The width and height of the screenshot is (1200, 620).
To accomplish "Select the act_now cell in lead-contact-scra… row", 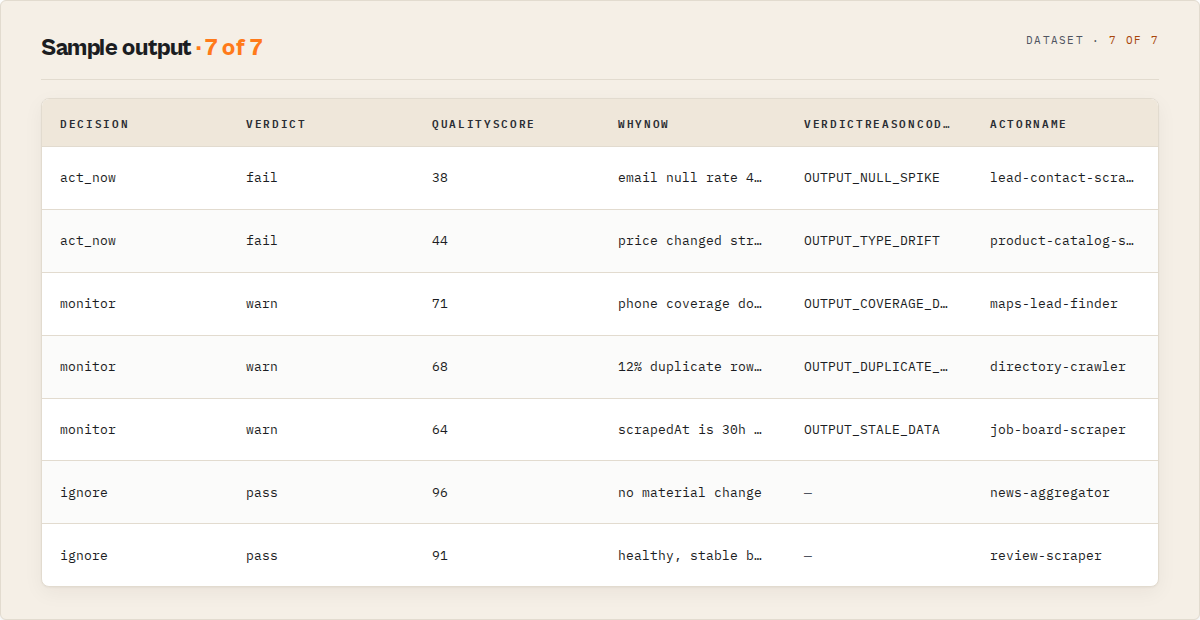I will click(88, 178).
